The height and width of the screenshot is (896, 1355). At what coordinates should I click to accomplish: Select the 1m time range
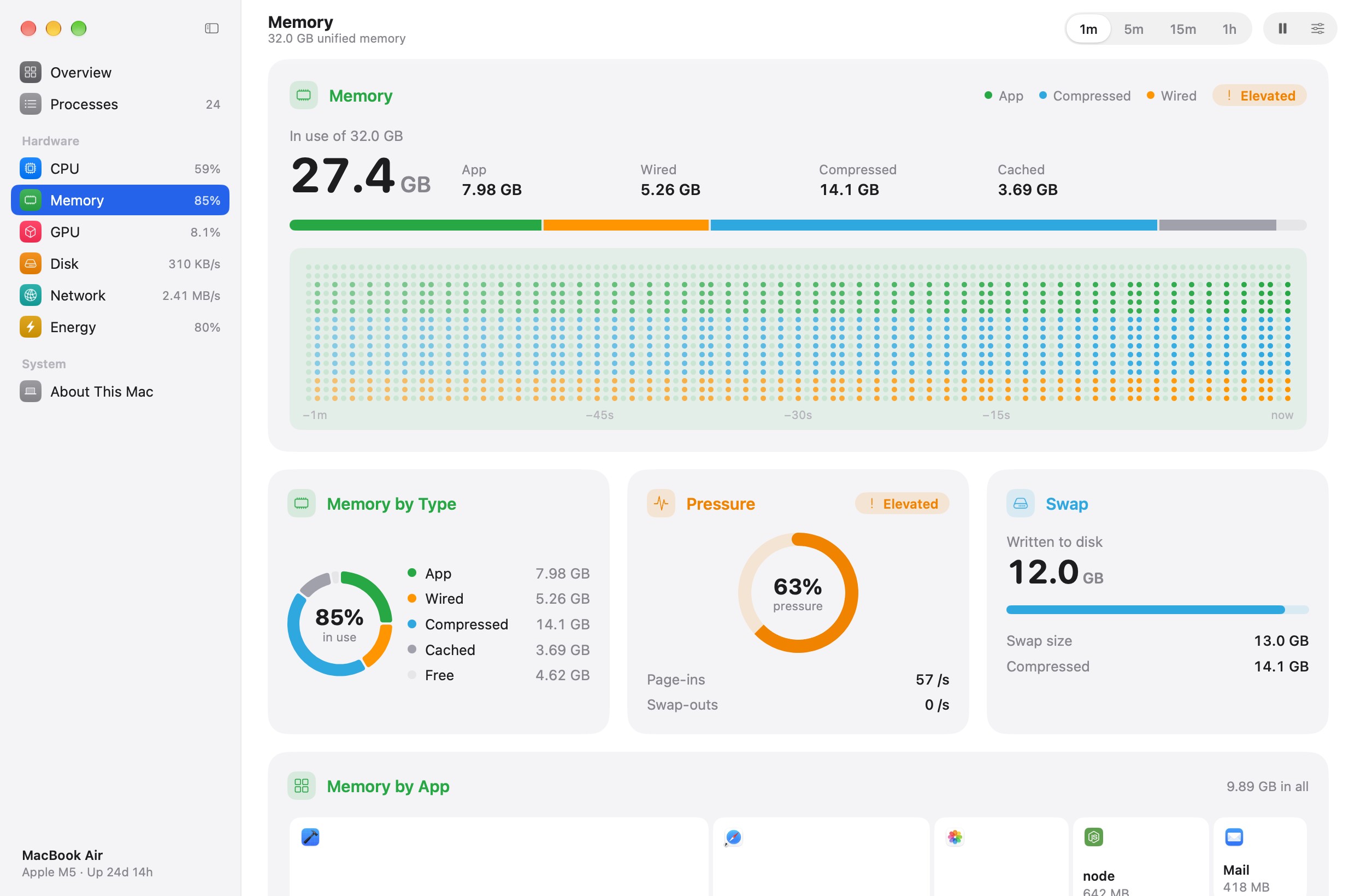[1088, 28]
